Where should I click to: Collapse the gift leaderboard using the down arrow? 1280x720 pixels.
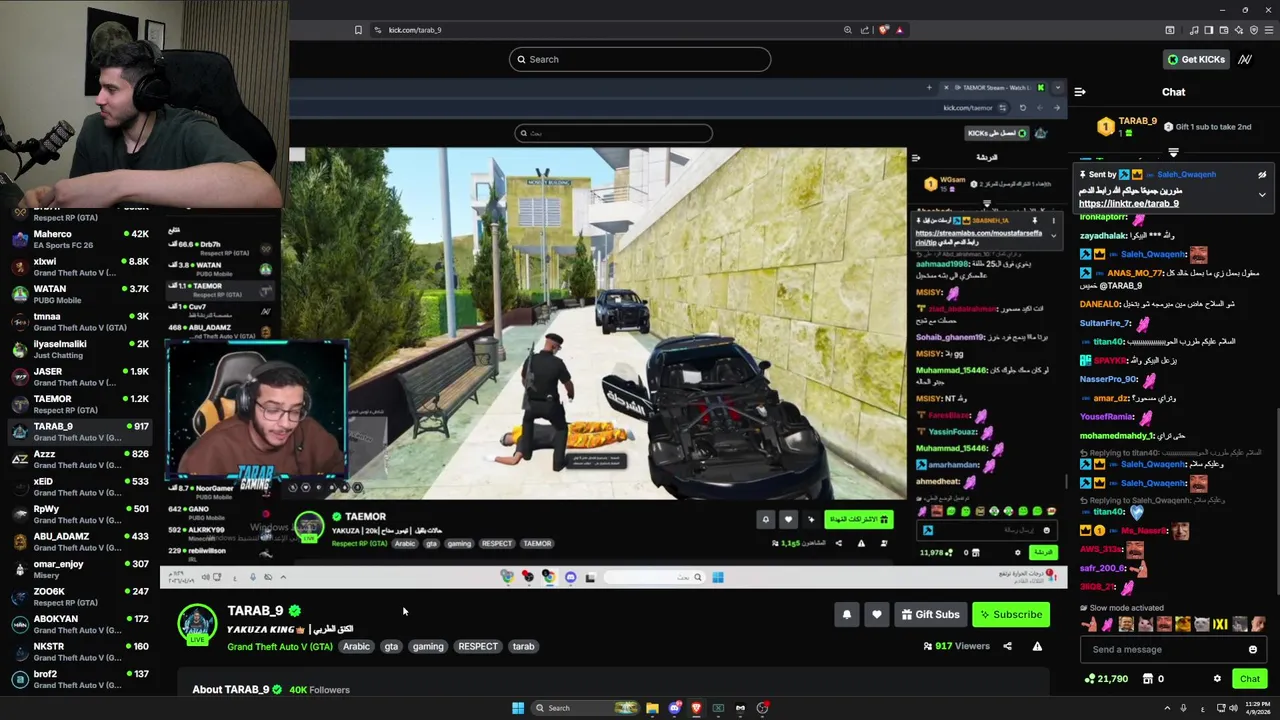(x=1173, y=153)
